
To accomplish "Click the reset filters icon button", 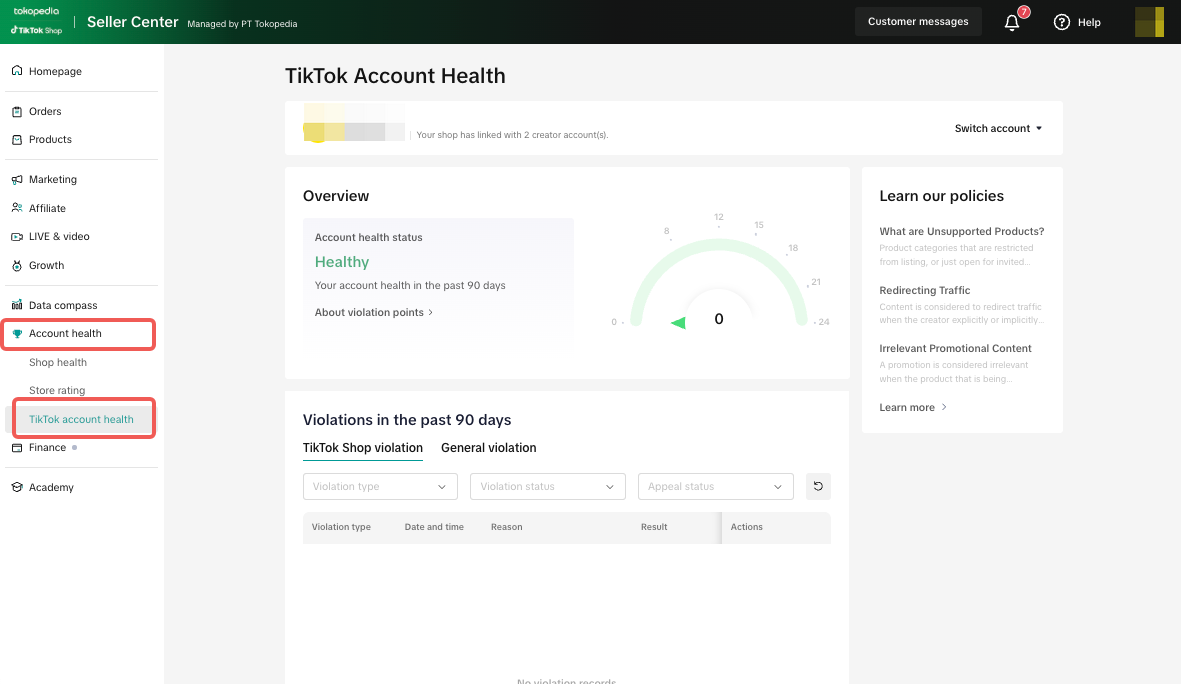I will 818,486.
